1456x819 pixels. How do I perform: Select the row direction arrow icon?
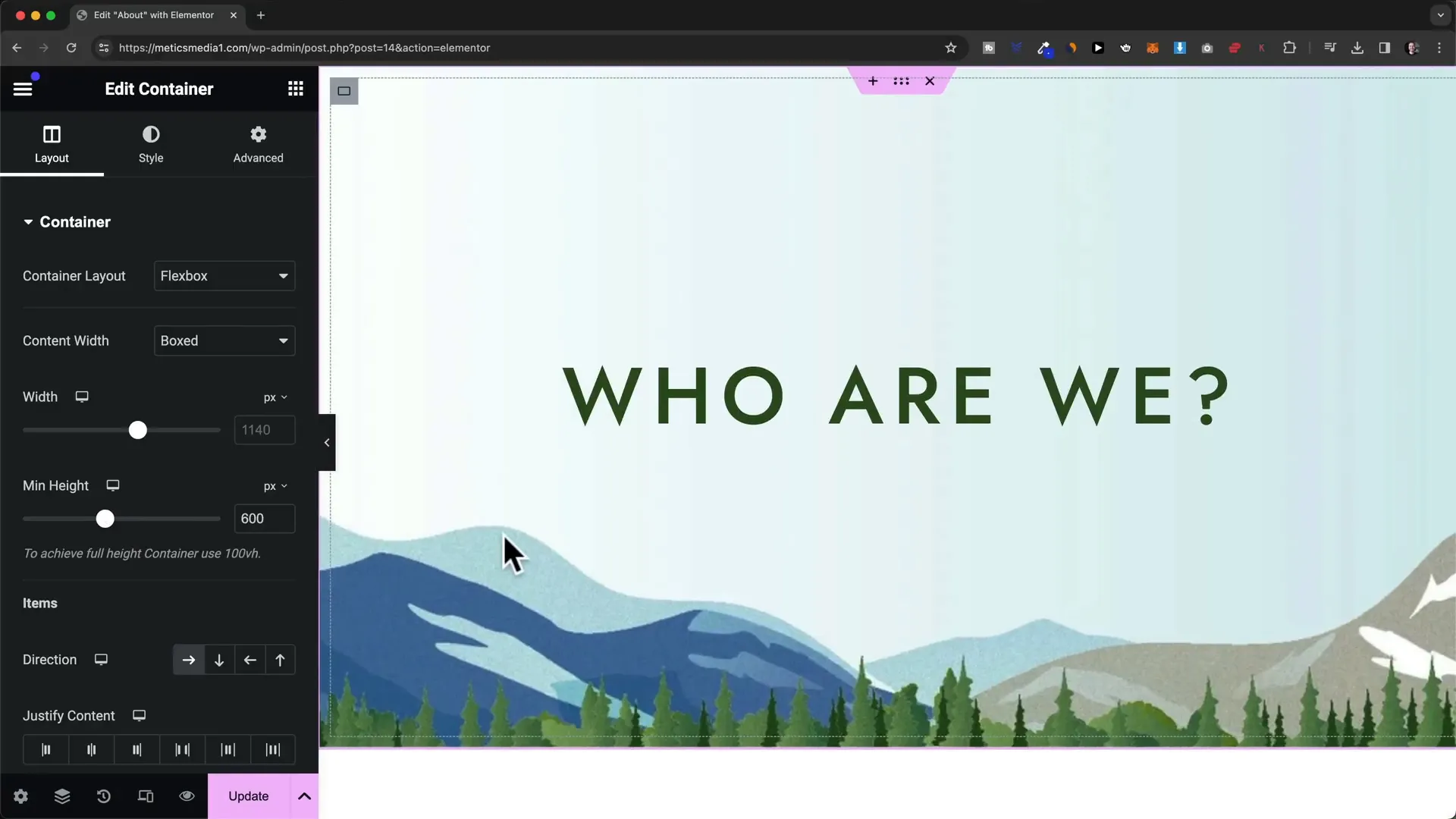click(188, 660)
